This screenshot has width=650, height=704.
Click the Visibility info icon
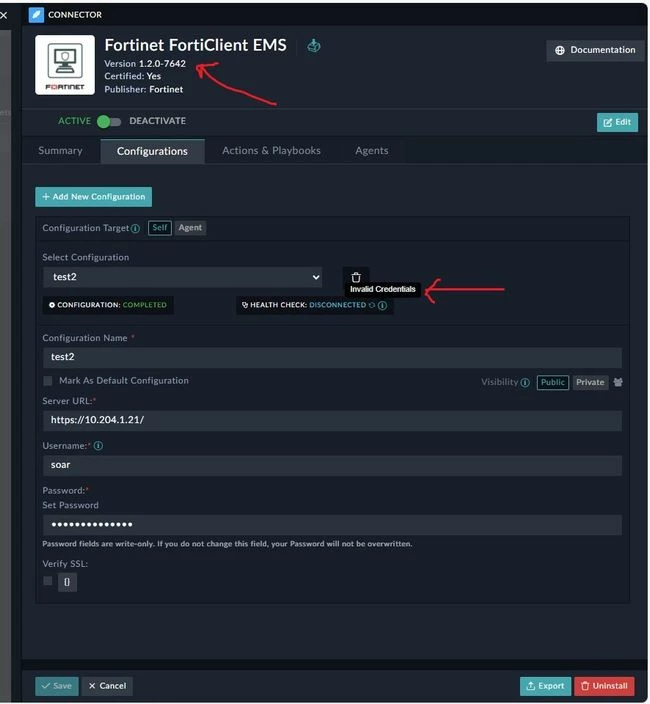(x=525, y=383)
